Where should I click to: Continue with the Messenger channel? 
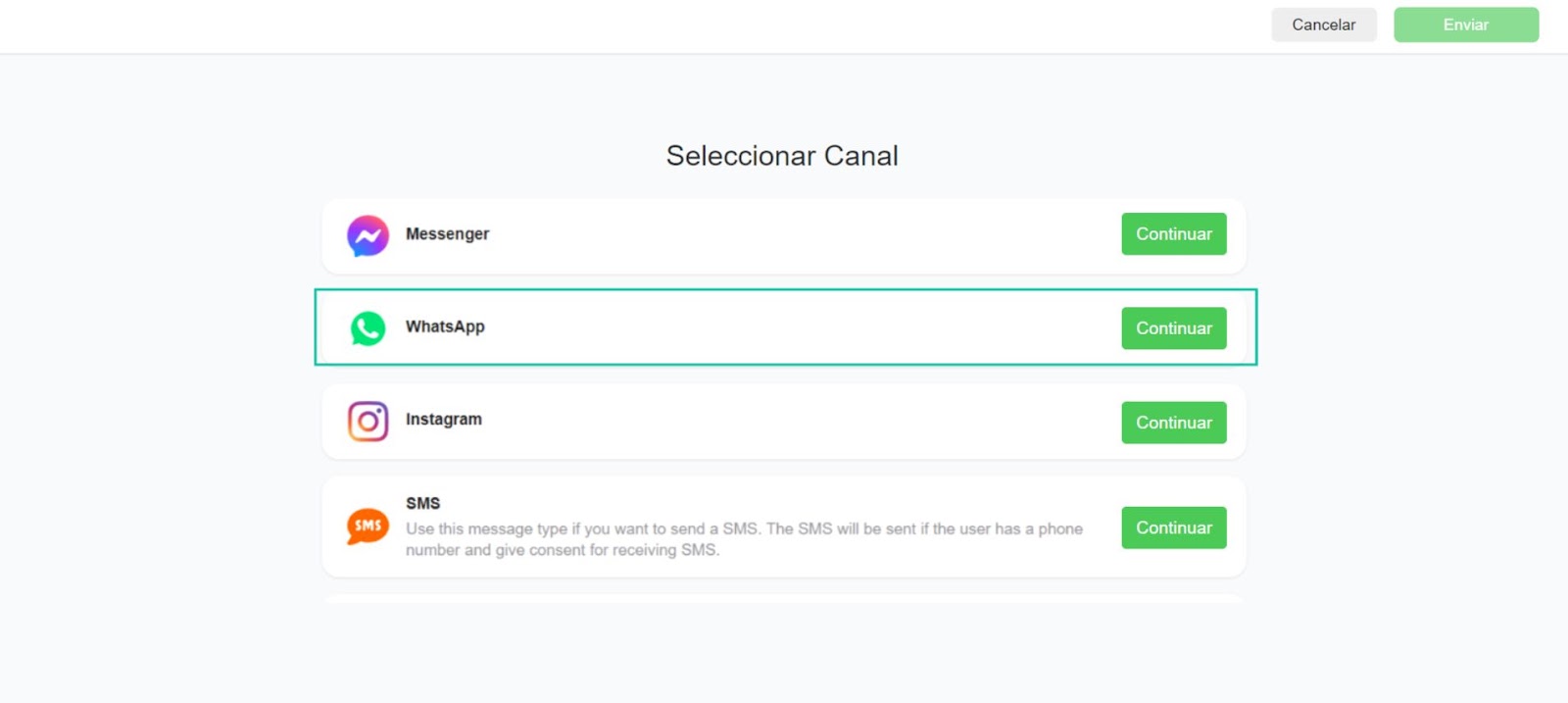tap(1174, 234)
